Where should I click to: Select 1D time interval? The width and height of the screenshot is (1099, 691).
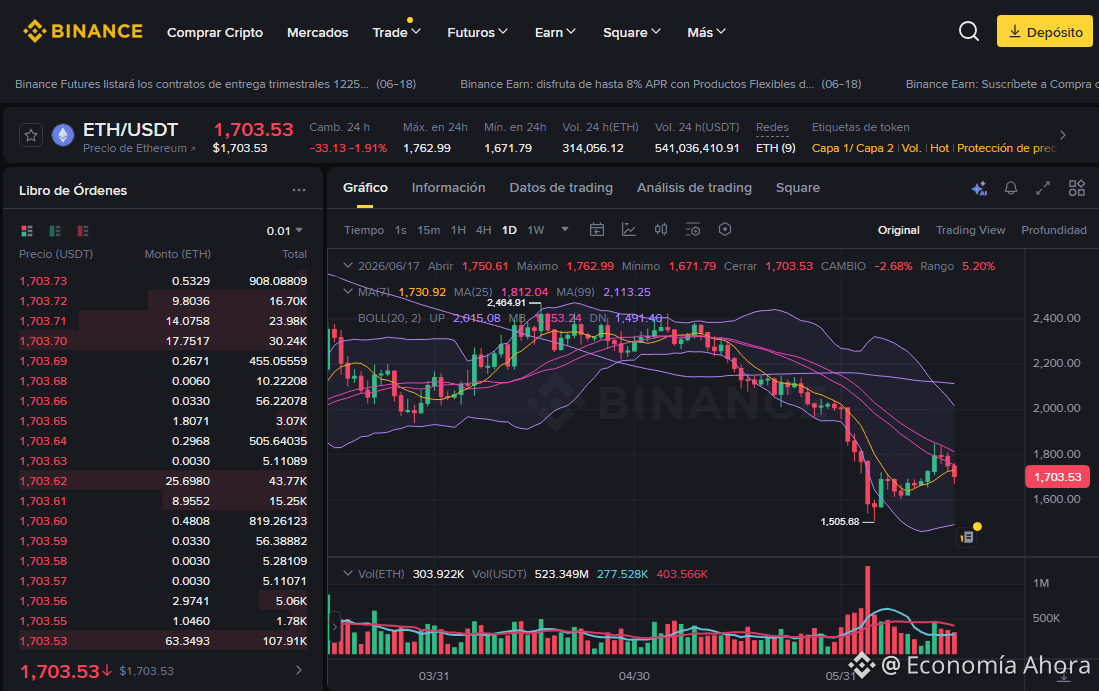click(509, 230)
